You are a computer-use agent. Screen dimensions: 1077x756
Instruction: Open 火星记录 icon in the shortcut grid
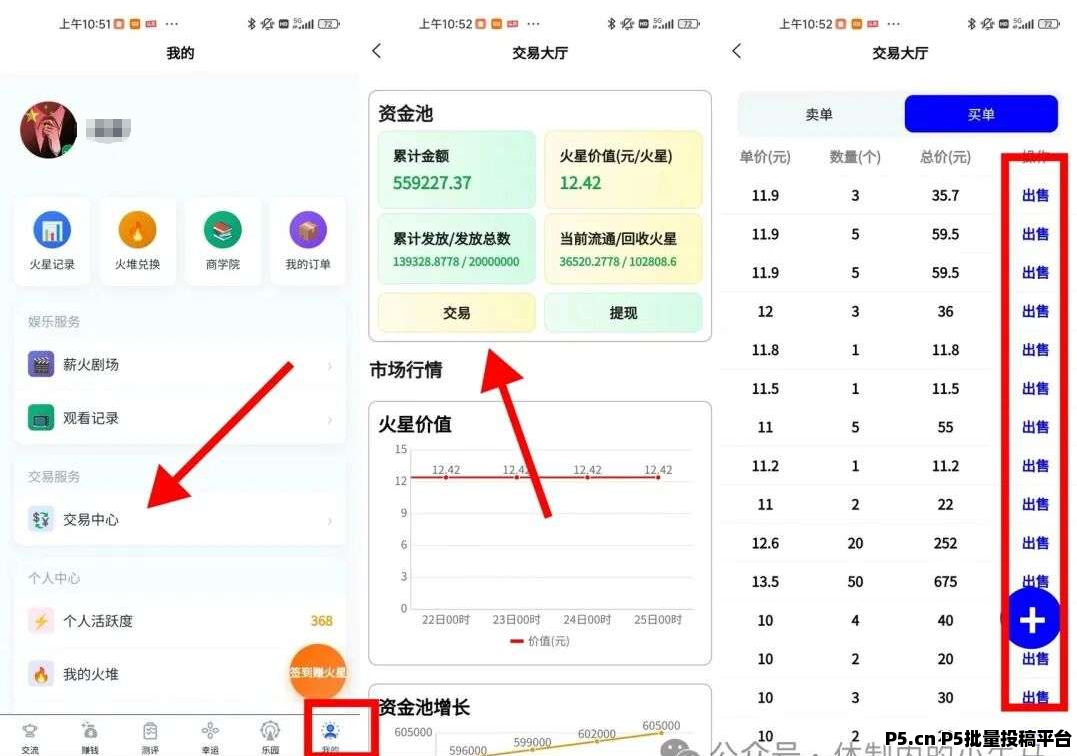pyautogui.click(x=52, y=232)
